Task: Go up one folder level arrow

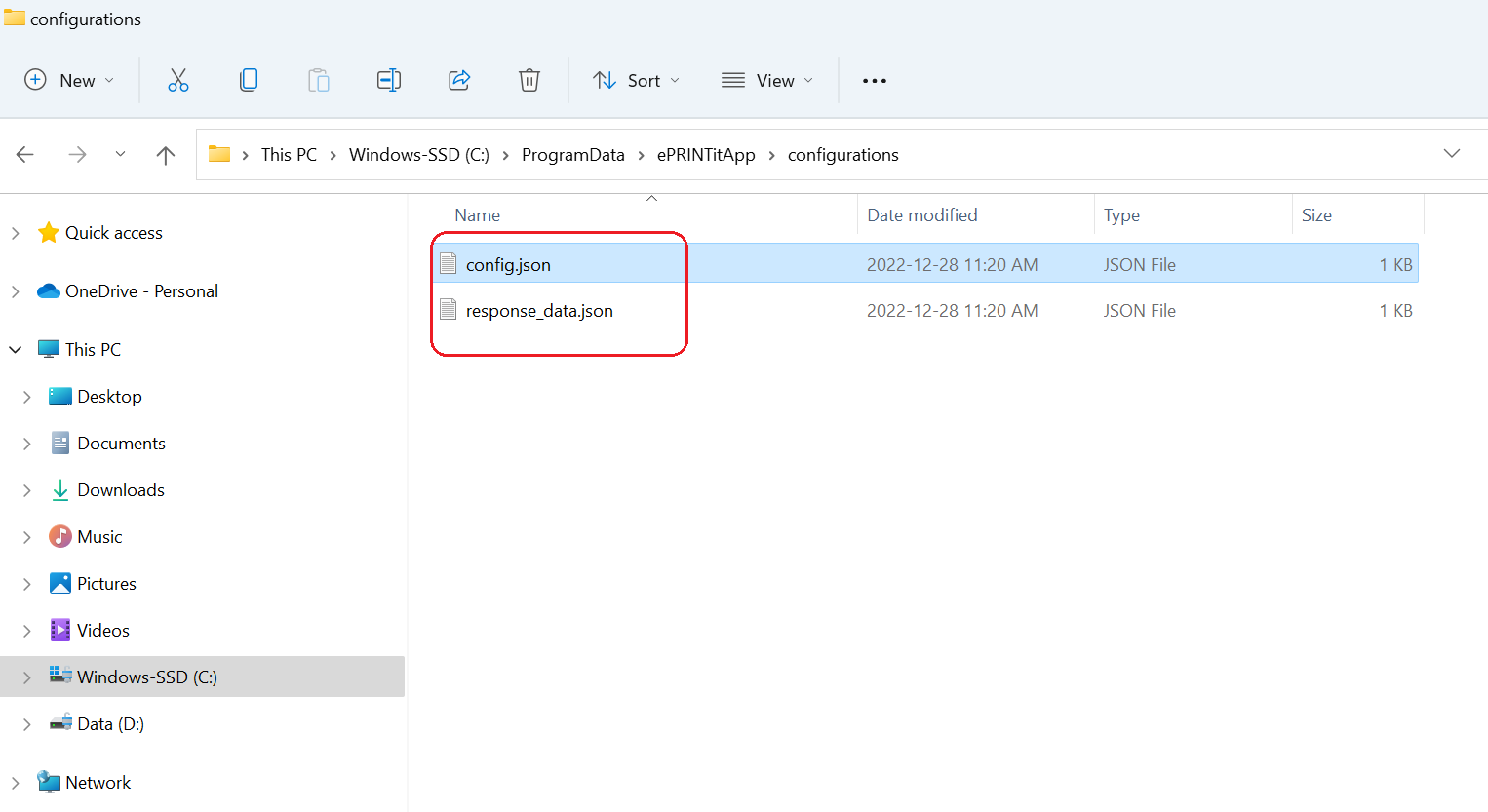Action: 166,155
